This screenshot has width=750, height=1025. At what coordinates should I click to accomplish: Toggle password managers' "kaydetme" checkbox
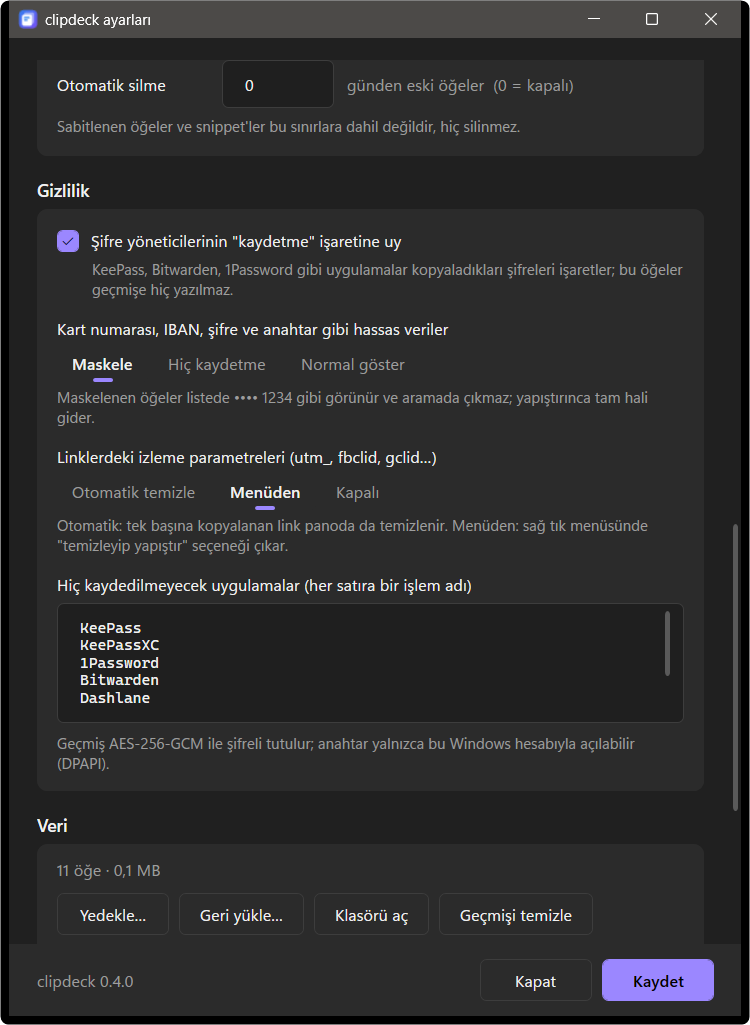click(68, 241)
